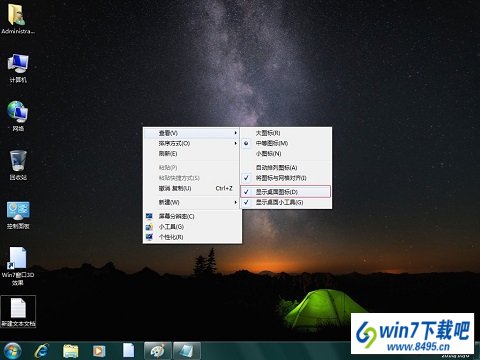Select the 网络 (Network) desktop icon
The image size is (480, 360).
pos(18,116)
